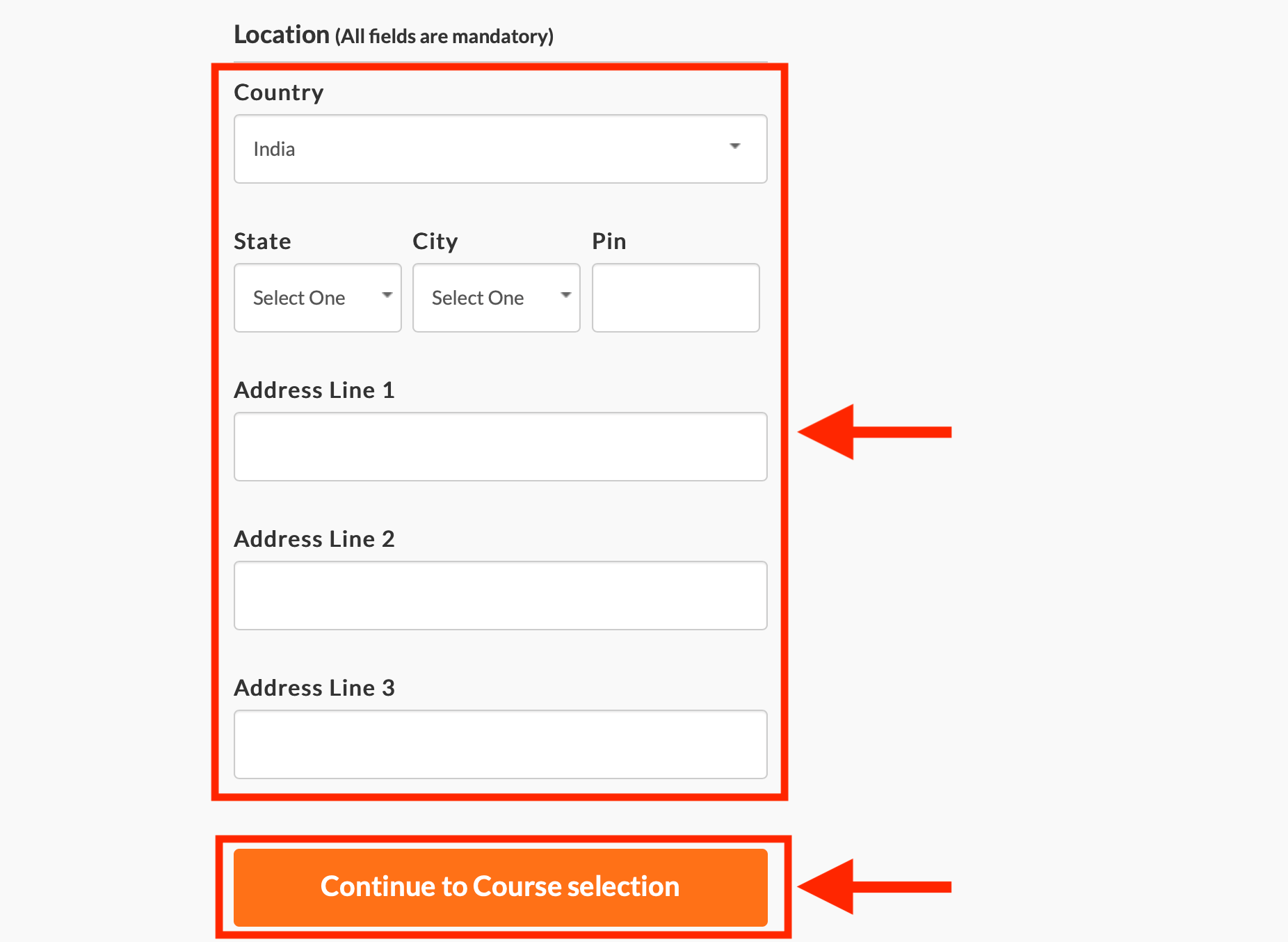The height and width of the screenshot is (942, 1288).
Task: Open the City Select One dropdown
Action: [496, 298]
